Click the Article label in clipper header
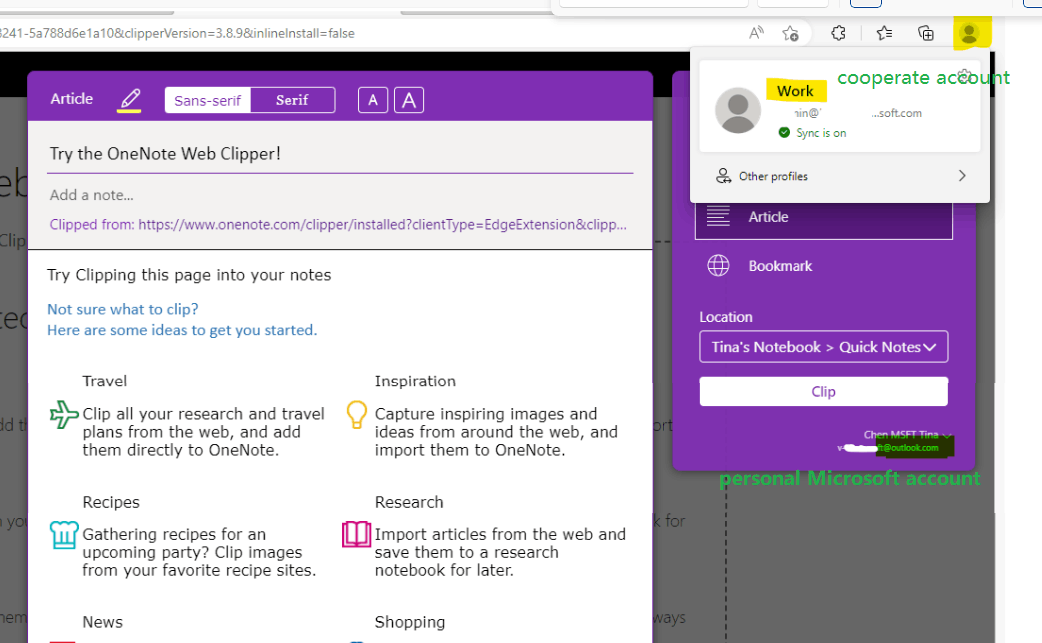Image resolution: width=1042 pixels, height=643 pixels. point(72,99)
